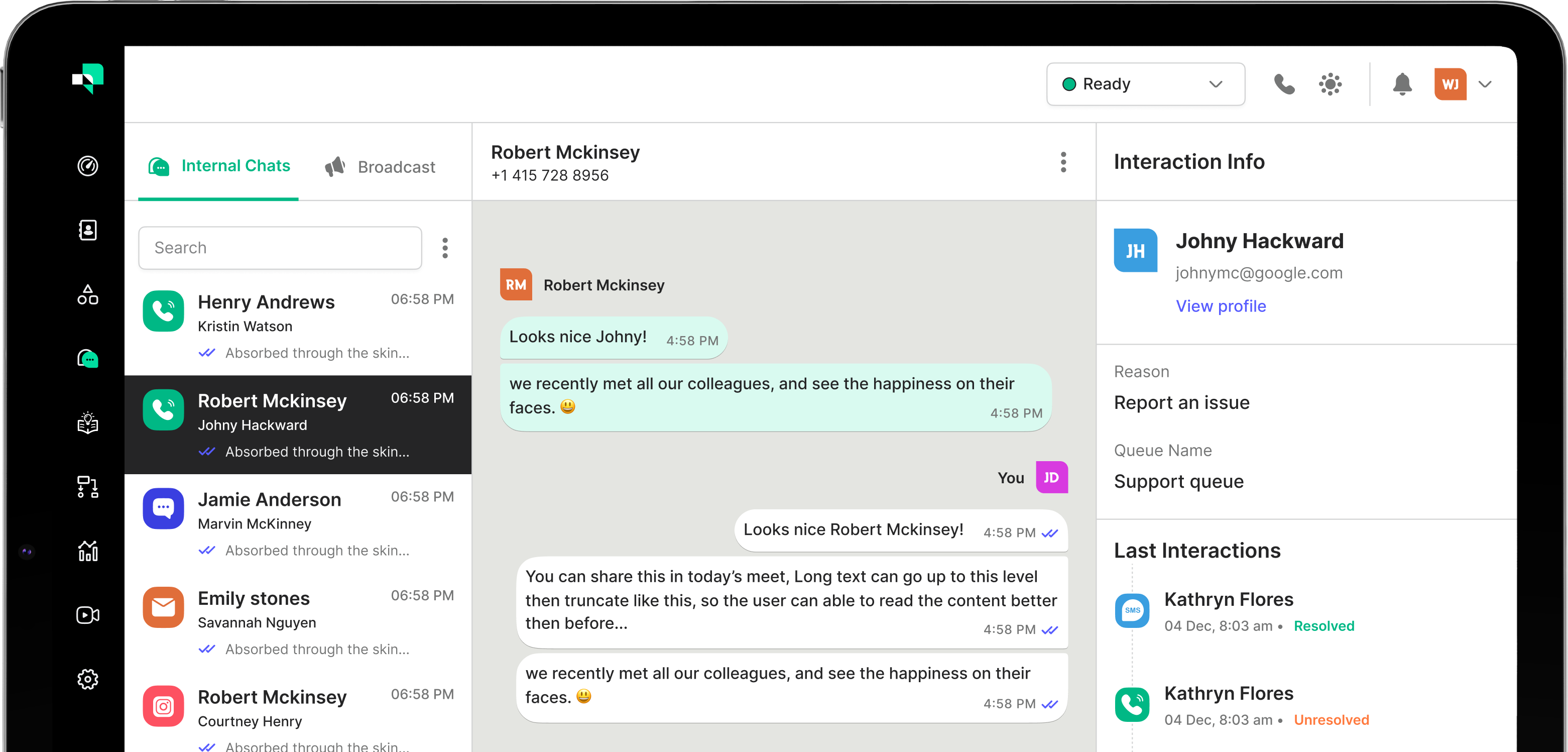Screen dimensions: 1568x752
Task: Click SMS icon for Kathryn Flores Resolved interaction
Action: click(x=1132, y=611)
